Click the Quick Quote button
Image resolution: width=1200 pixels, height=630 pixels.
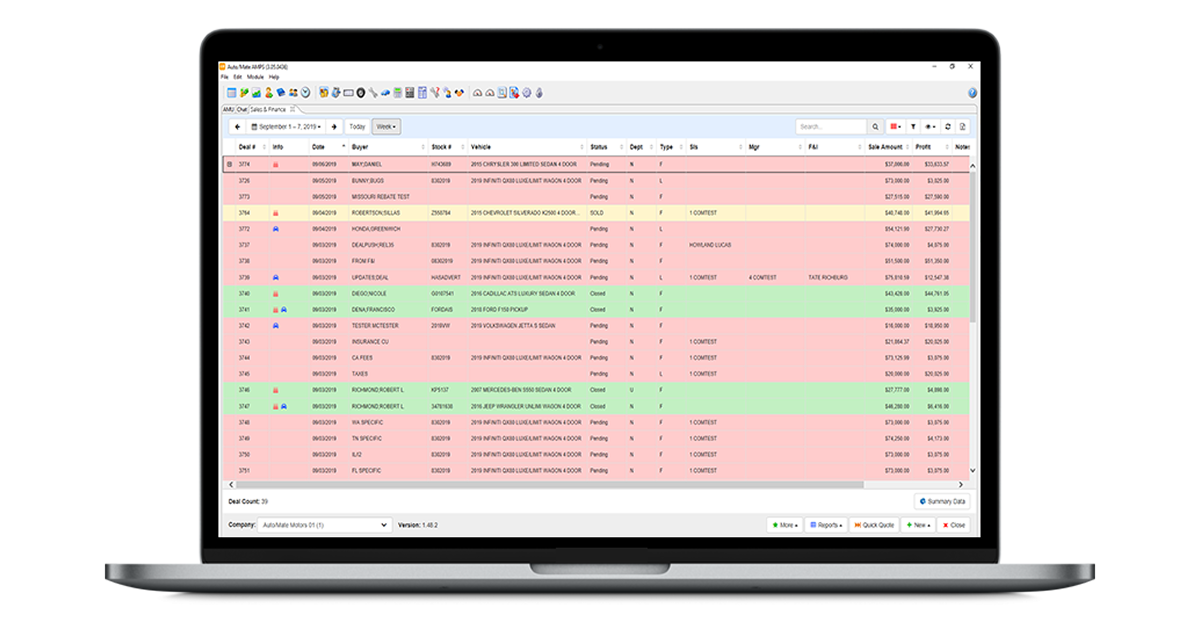pyautogui.click(x=875, y=524)
